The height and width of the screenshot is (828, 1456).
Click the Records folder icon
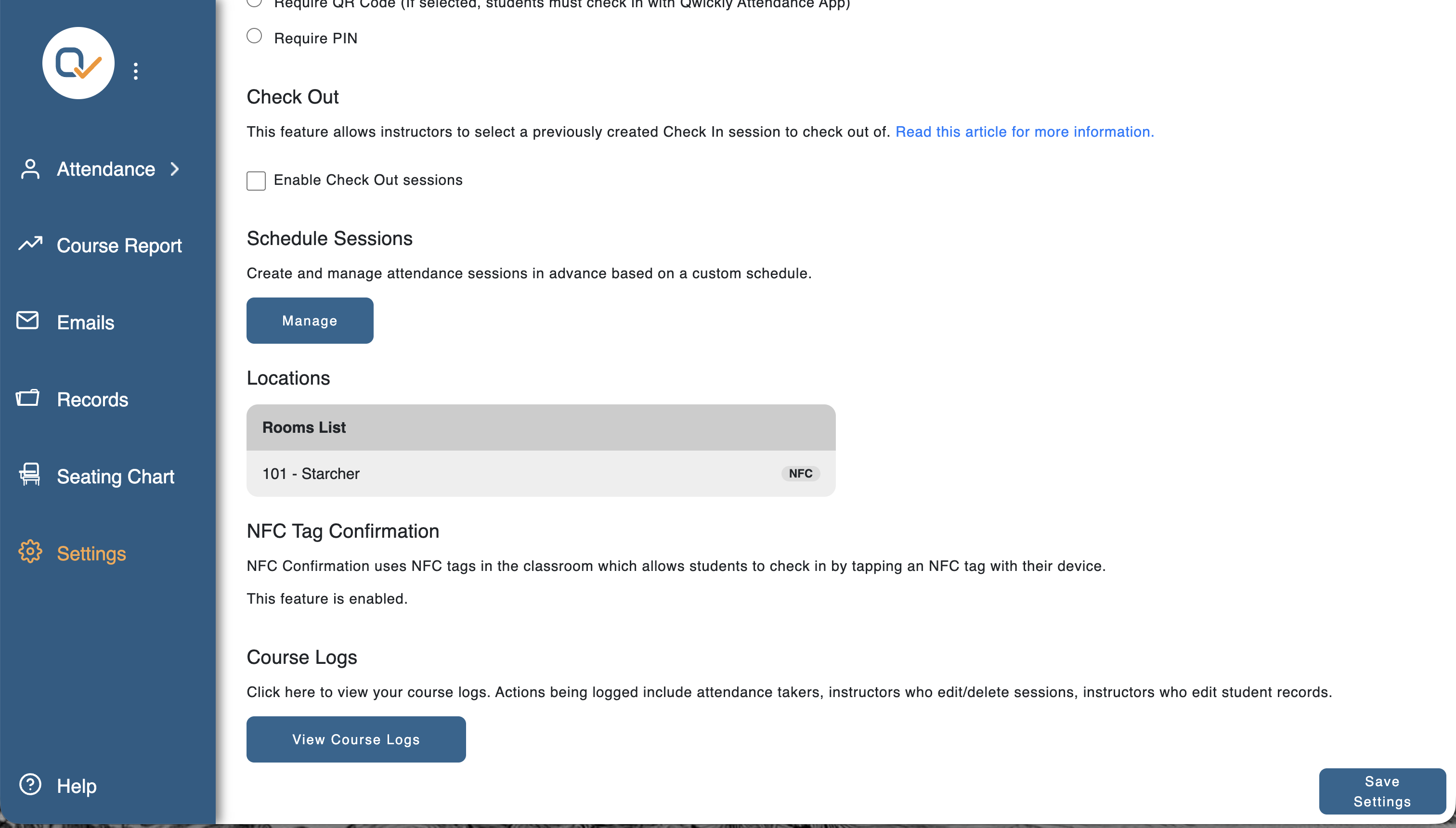(28, 398)
